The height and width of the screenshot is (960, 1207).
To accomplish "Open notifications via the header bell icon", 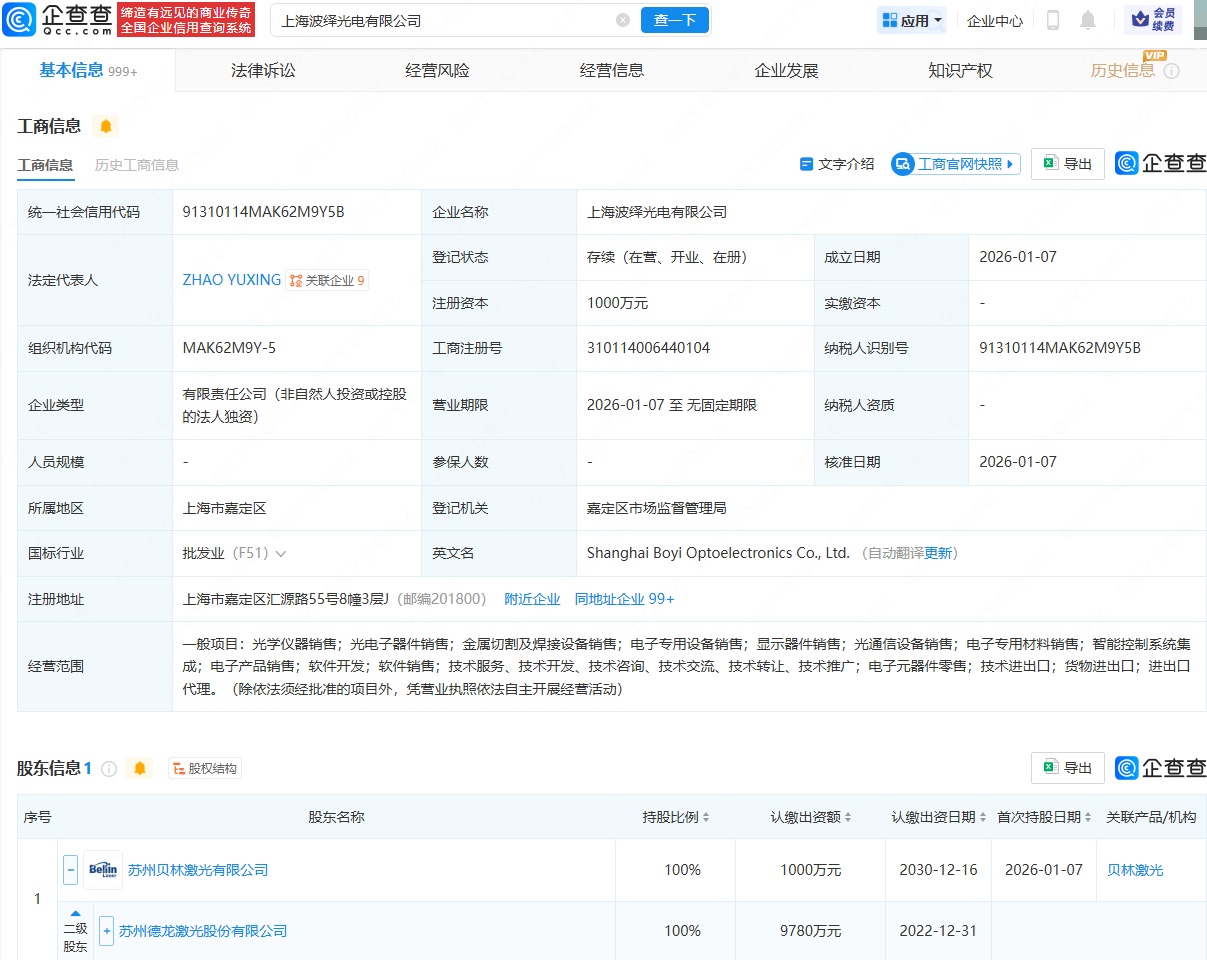I will 1088,20.
